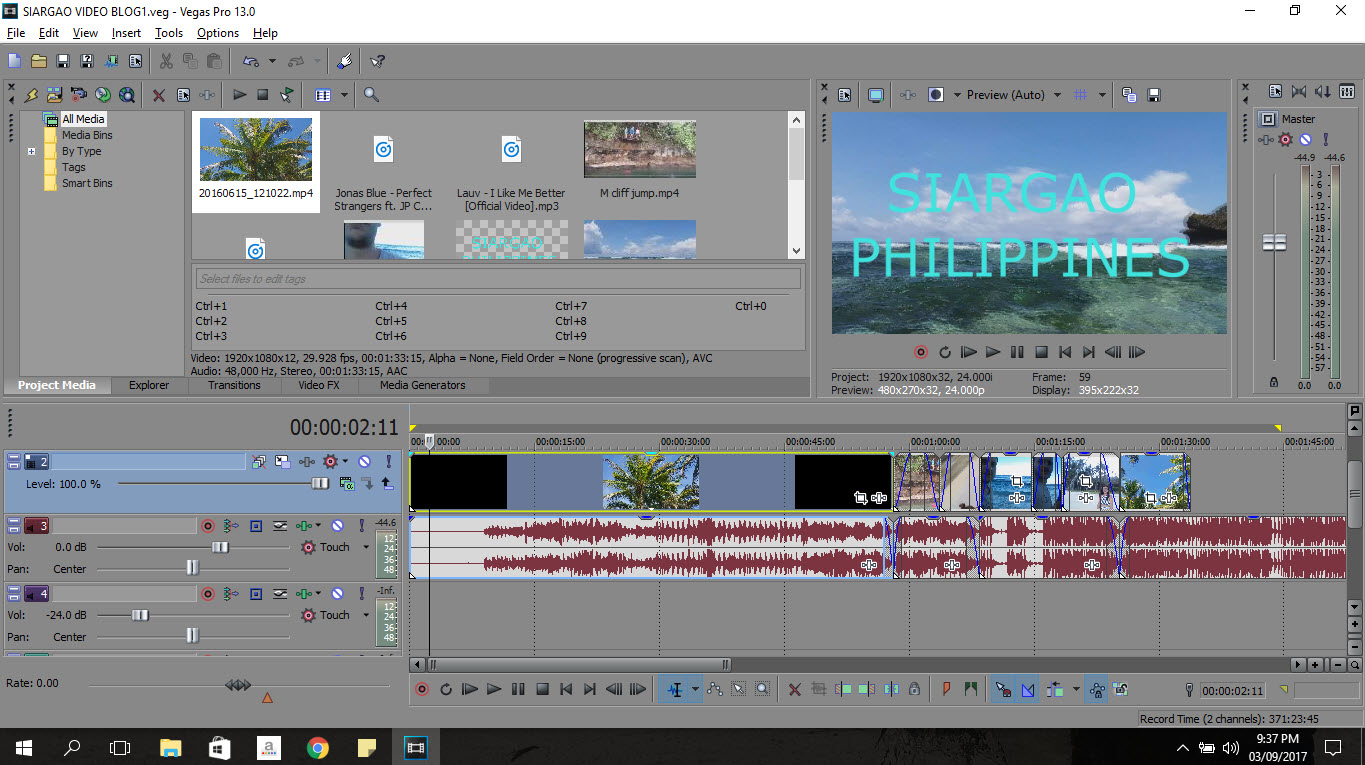
Task: Switch to the Explorer tab
Action: pos(149,385)
